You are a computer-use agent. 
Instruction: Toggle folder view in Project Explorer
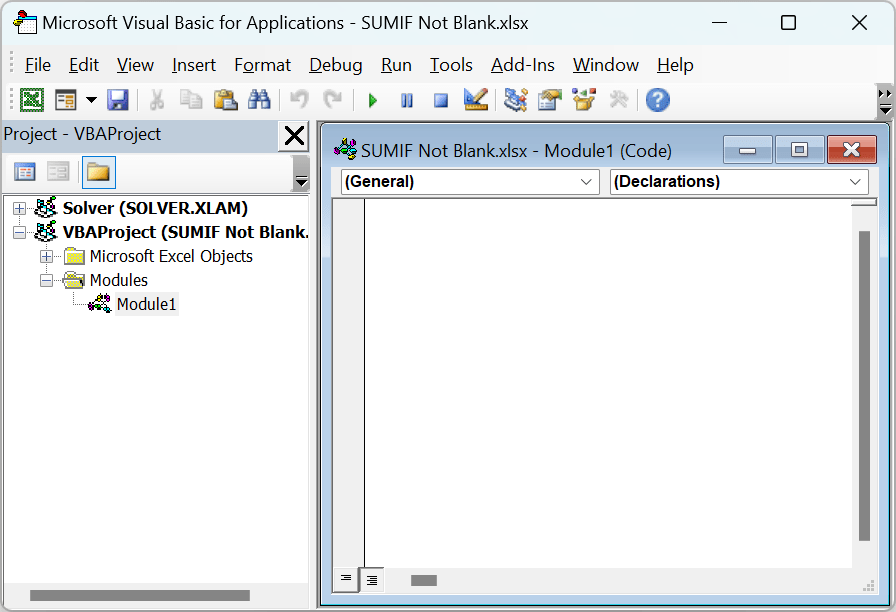click(99, 172)
